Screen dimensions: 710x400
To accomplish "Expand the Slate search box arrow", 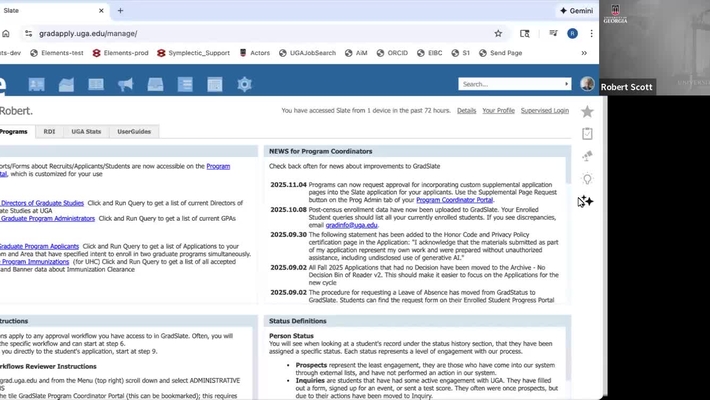I will (x=566, y=85).
